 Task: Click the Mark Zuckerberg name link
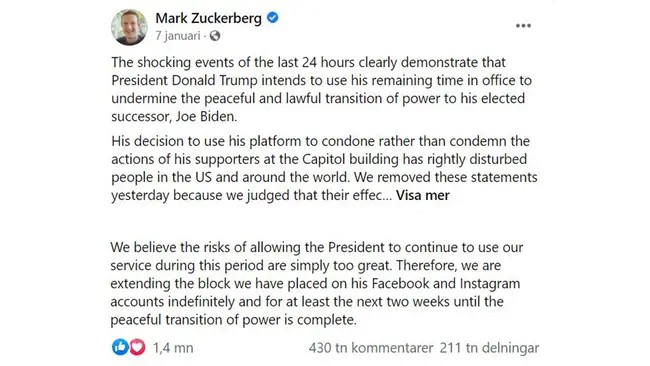point(209,18)
